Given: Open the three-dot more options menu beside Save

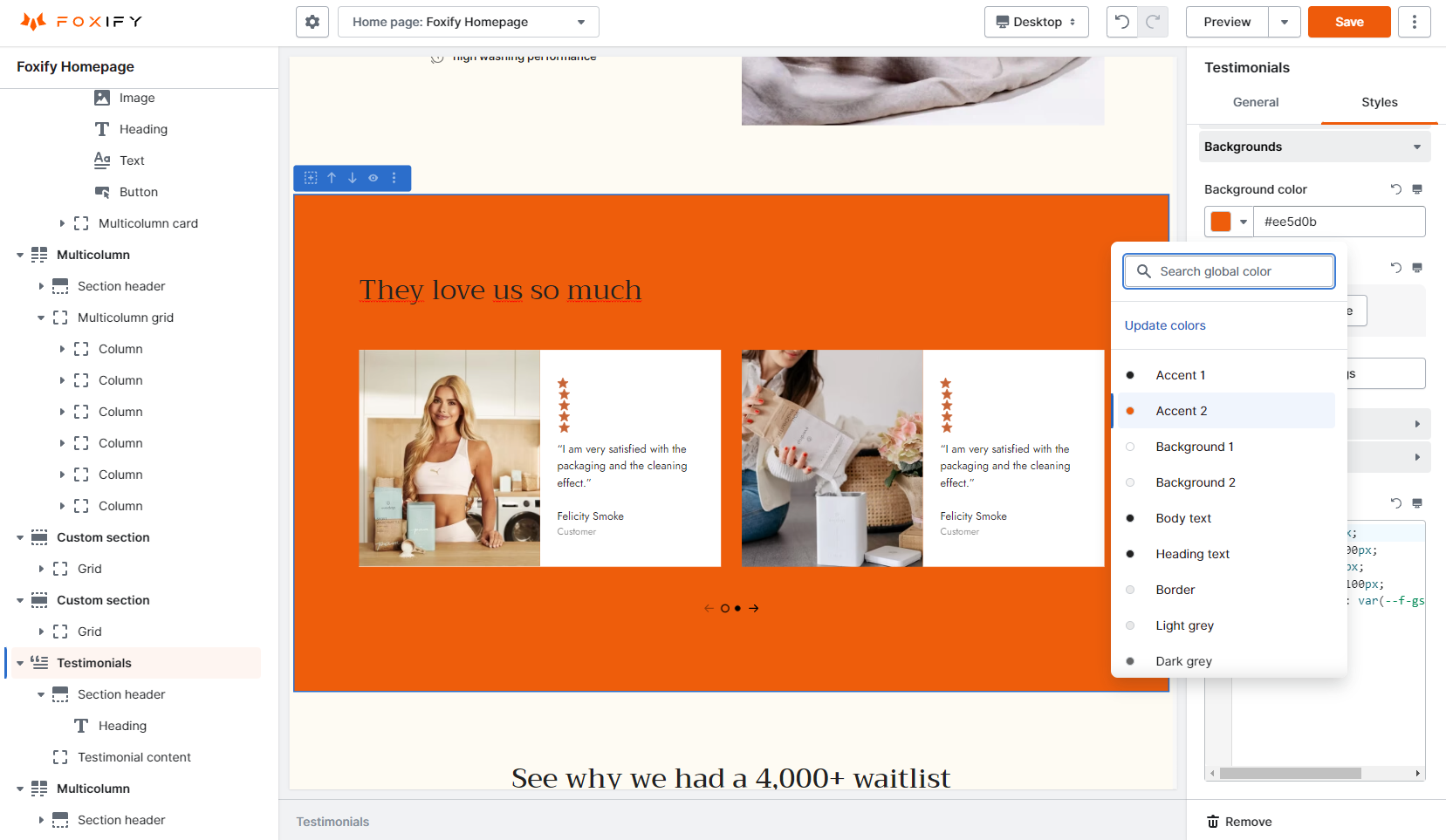Looking at the screenshot, I should [x=1414, y=22].
